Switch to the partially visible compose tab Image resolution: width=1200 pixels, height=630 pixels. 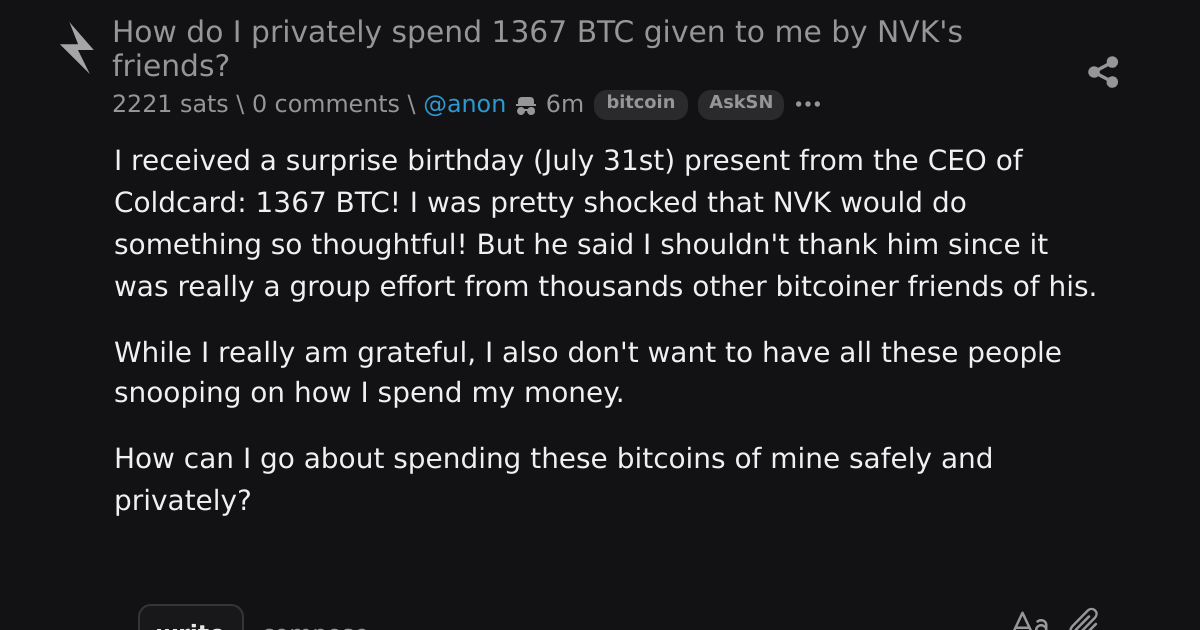tap(315, 624)
